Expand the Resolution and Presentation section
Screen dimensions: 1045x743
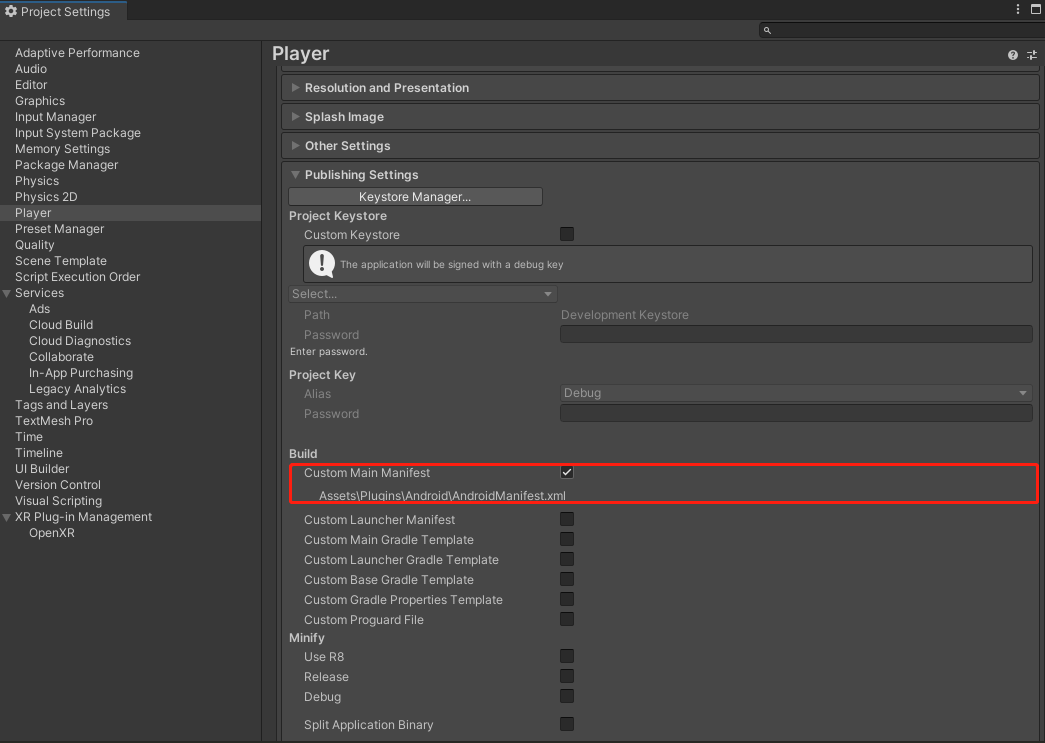point(296,88)
